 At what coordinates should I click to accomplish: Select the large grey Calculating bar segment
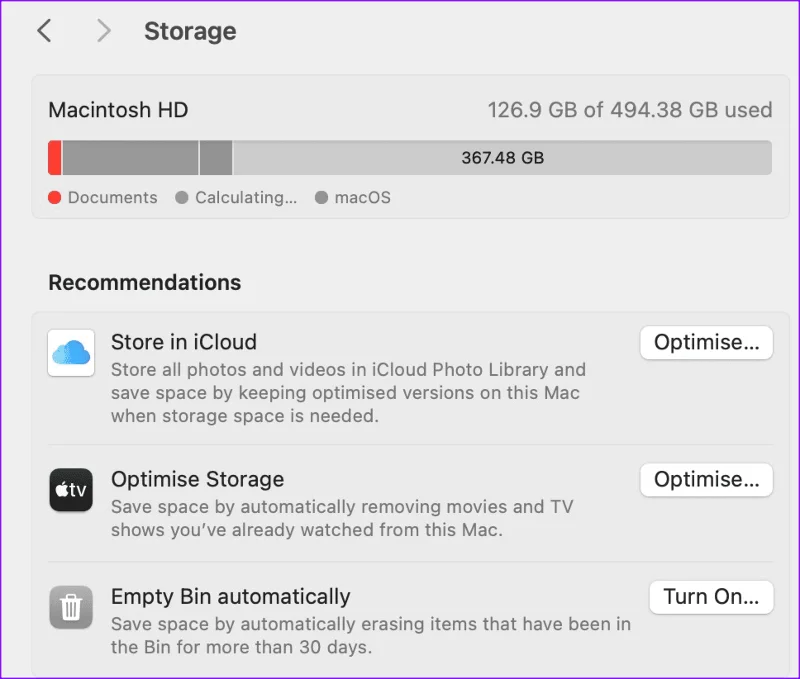[x=130, y=158]
